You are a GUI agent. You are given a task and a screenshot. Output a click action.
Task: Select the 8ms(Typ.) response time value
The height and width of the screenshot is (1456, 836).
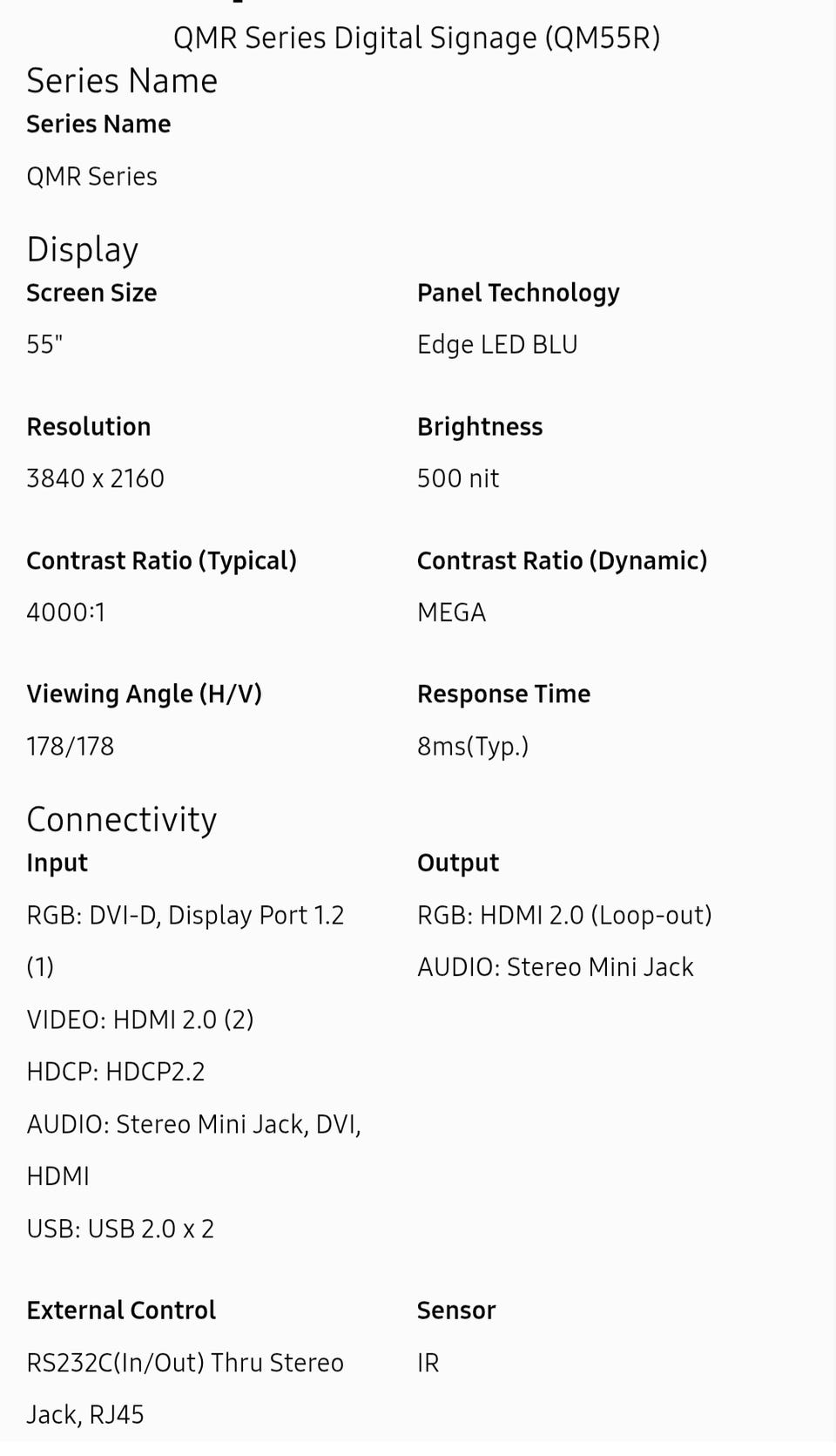(473, 746)
